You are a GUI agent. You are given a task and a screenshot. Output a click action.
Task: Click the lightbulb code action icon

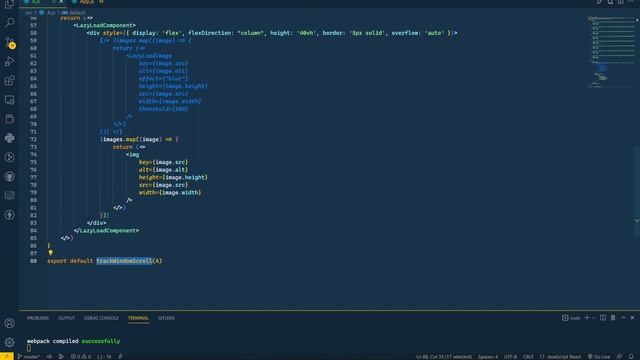(x=50, y=253)
